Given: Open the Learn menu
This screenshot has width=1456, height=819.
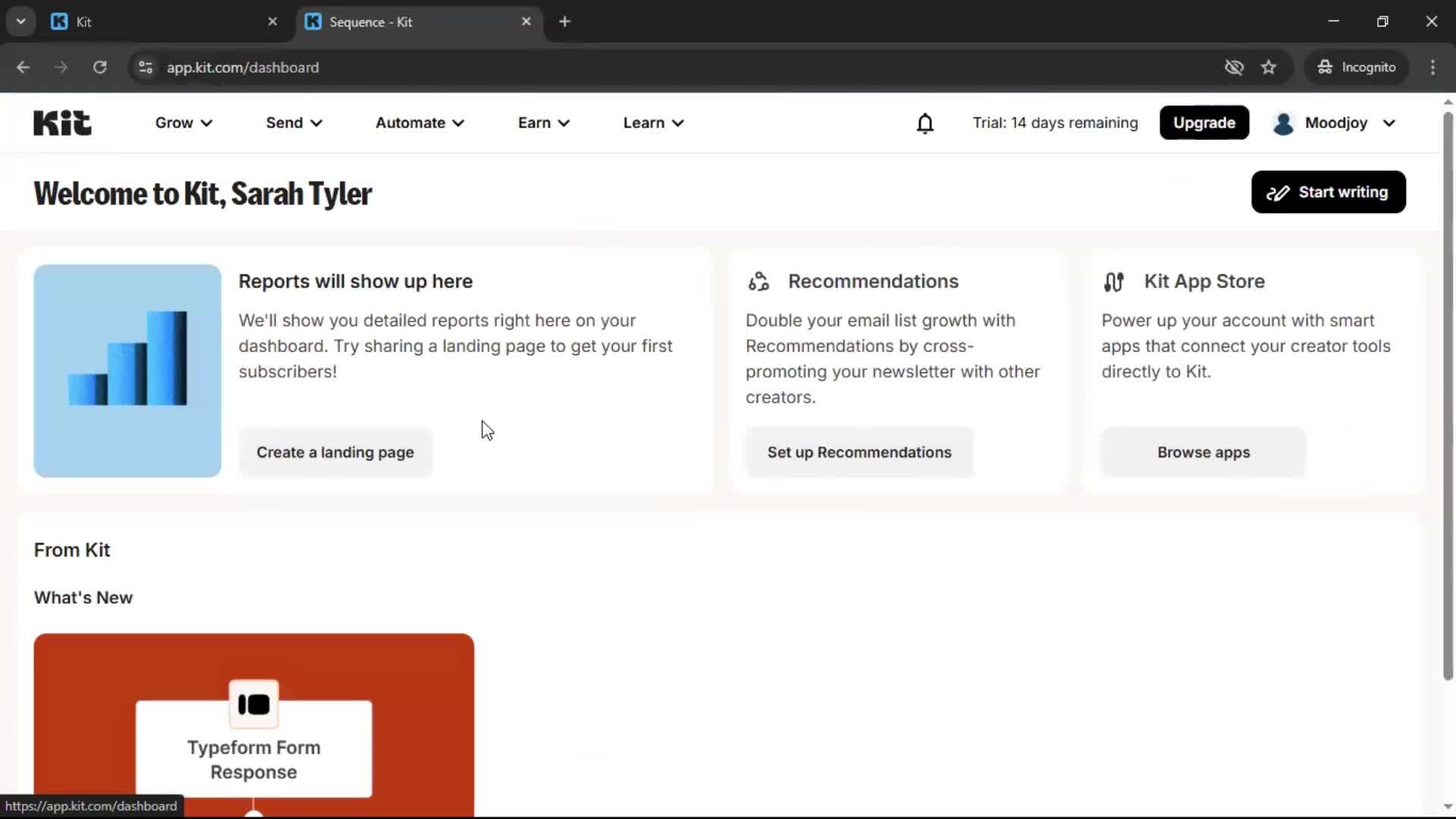Looking at the screenshot, I should point(653,123).
